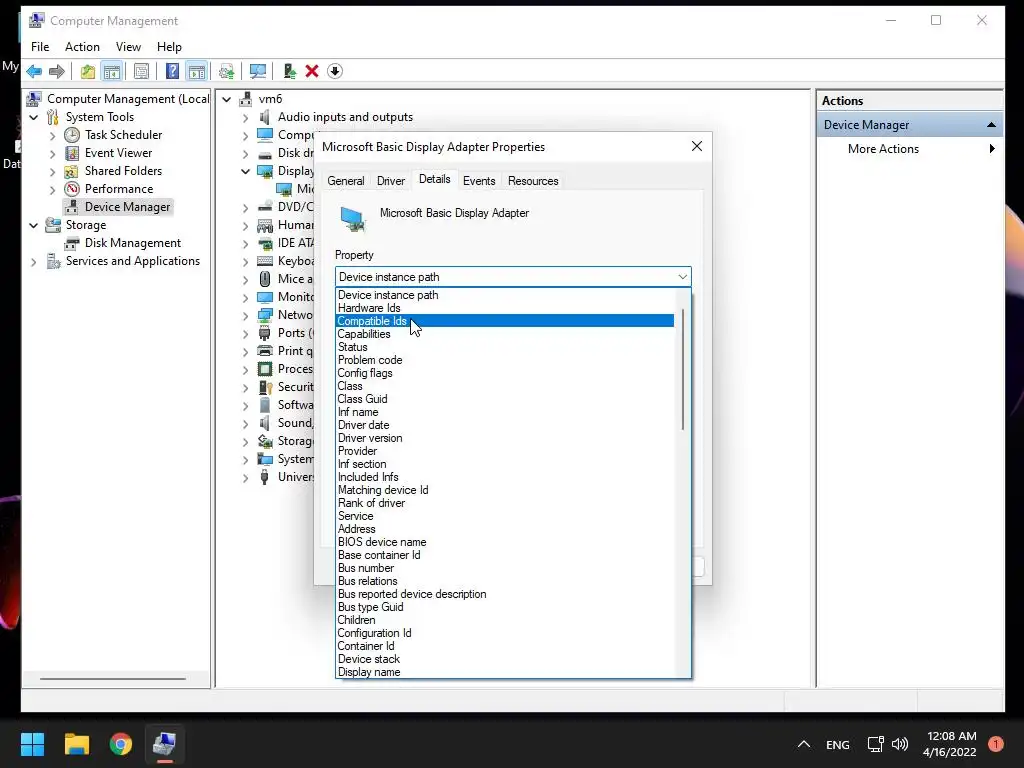Open File Explorer from the taskbar
1024x768 pixels.
pos(76,744)
